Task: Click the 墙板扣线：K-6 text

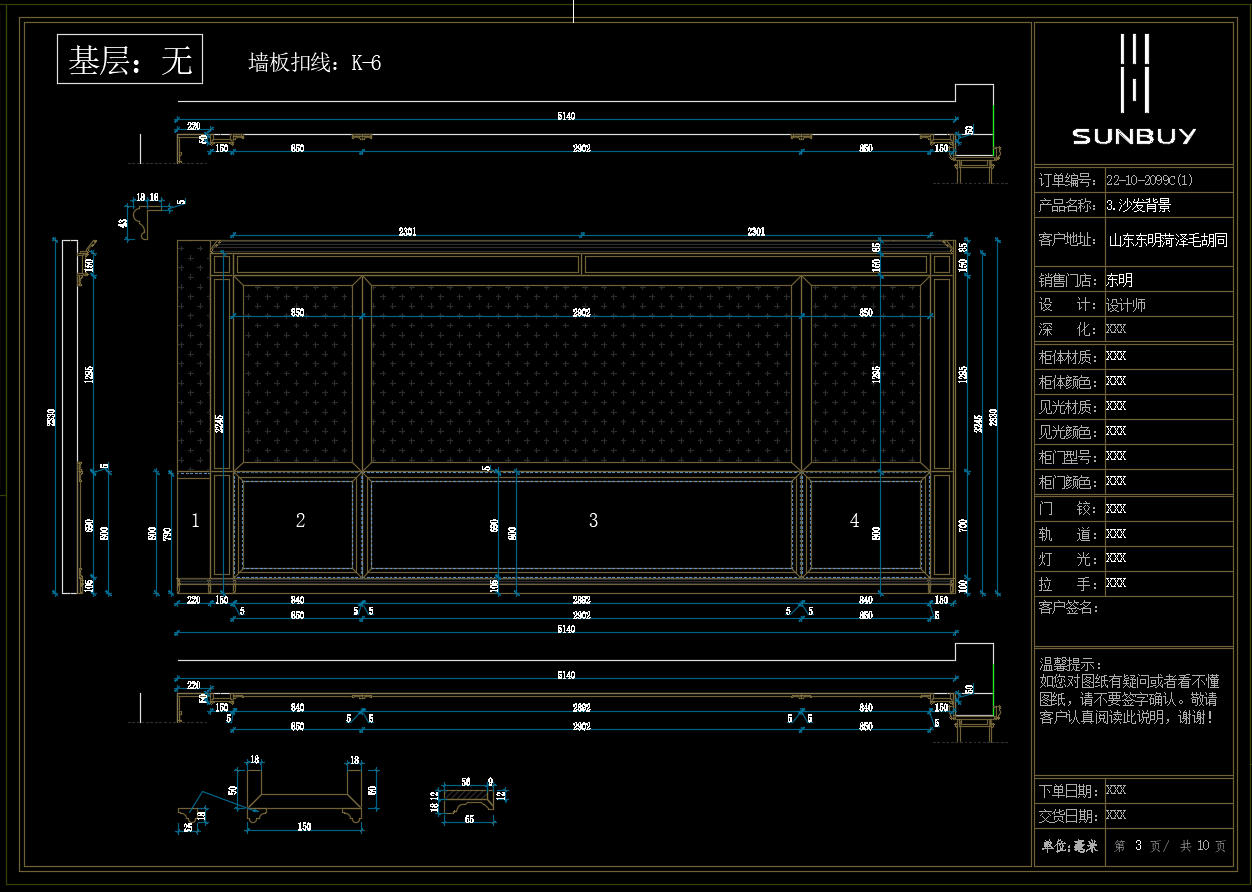Action: point(314,63)
